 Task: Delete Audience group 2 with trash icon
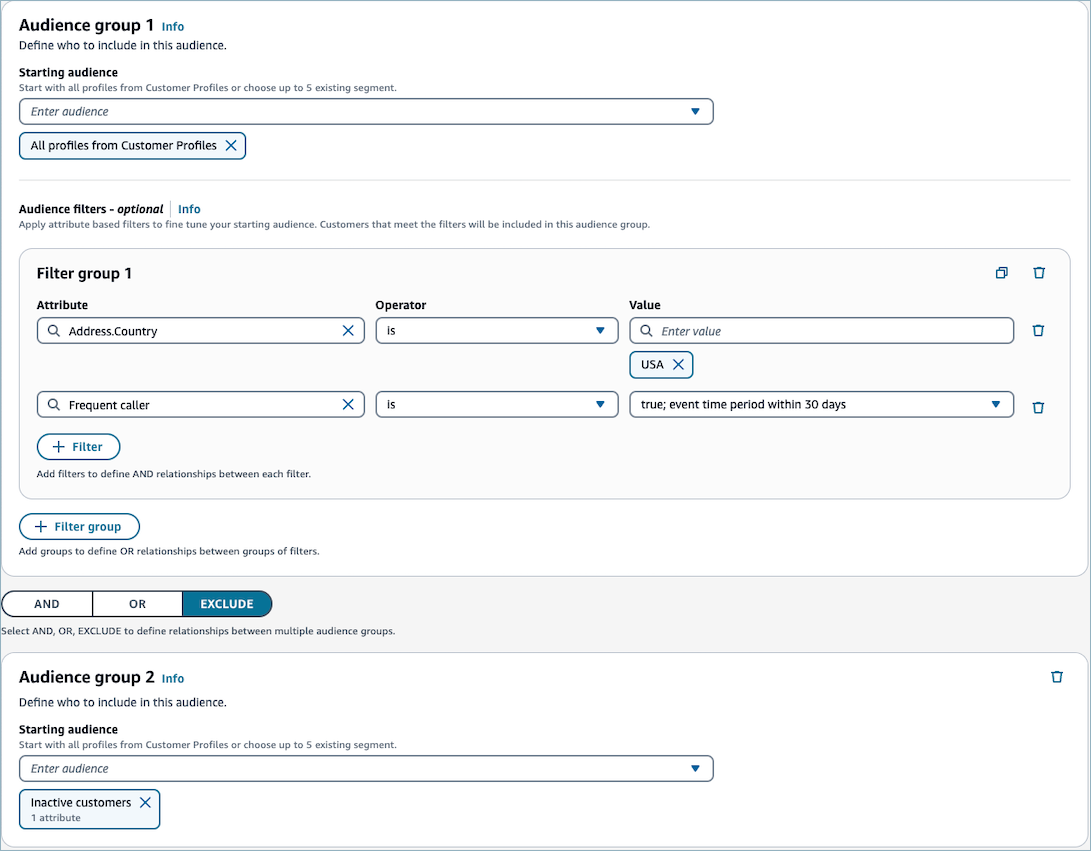tap(1057, 677)
